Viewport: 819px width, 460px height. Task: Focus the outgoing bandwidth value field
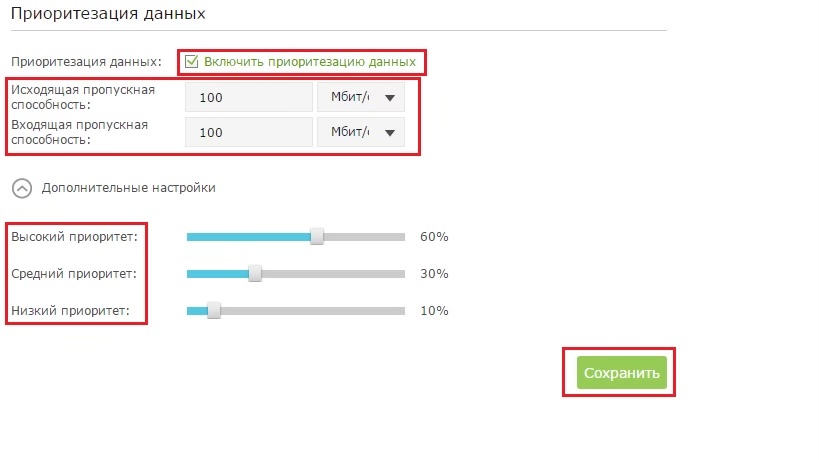tap(249, 98)
